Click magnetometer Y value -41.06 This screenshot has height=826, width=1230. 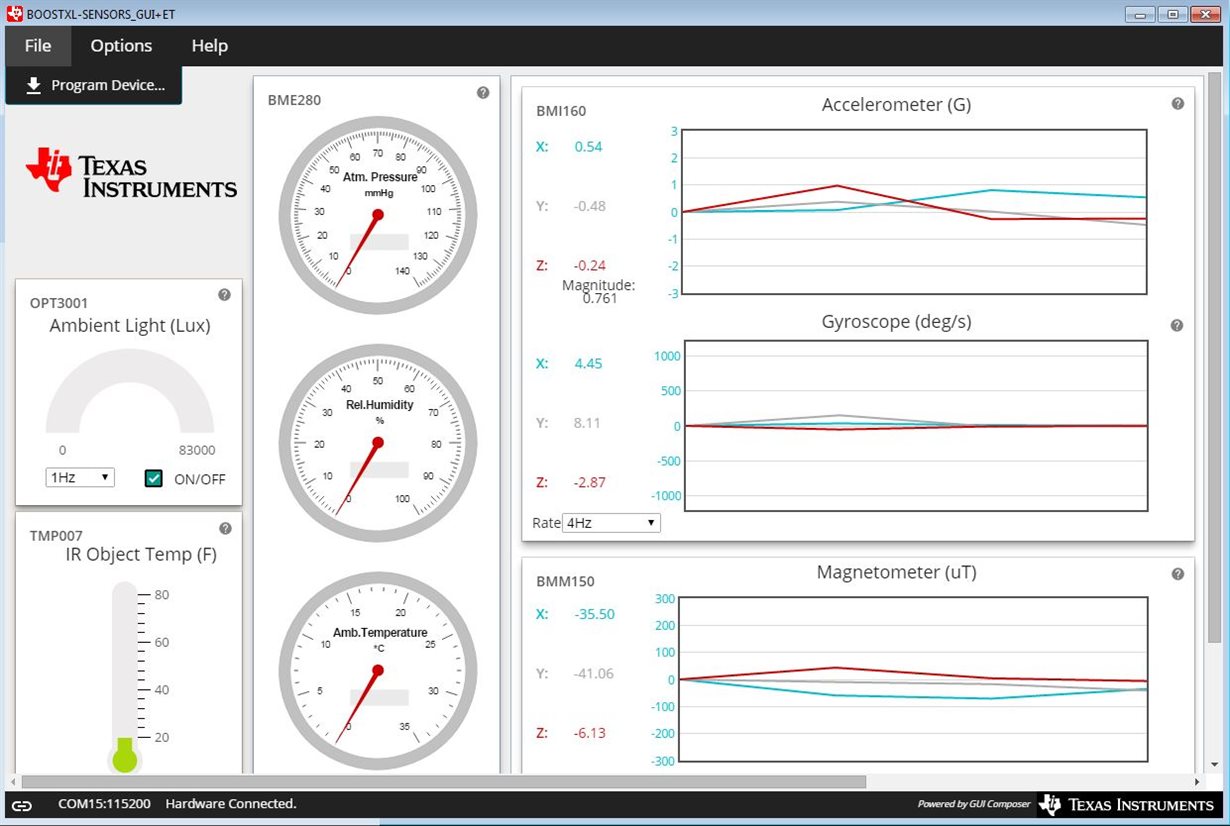pyautogui.click(x=594, y=674)
